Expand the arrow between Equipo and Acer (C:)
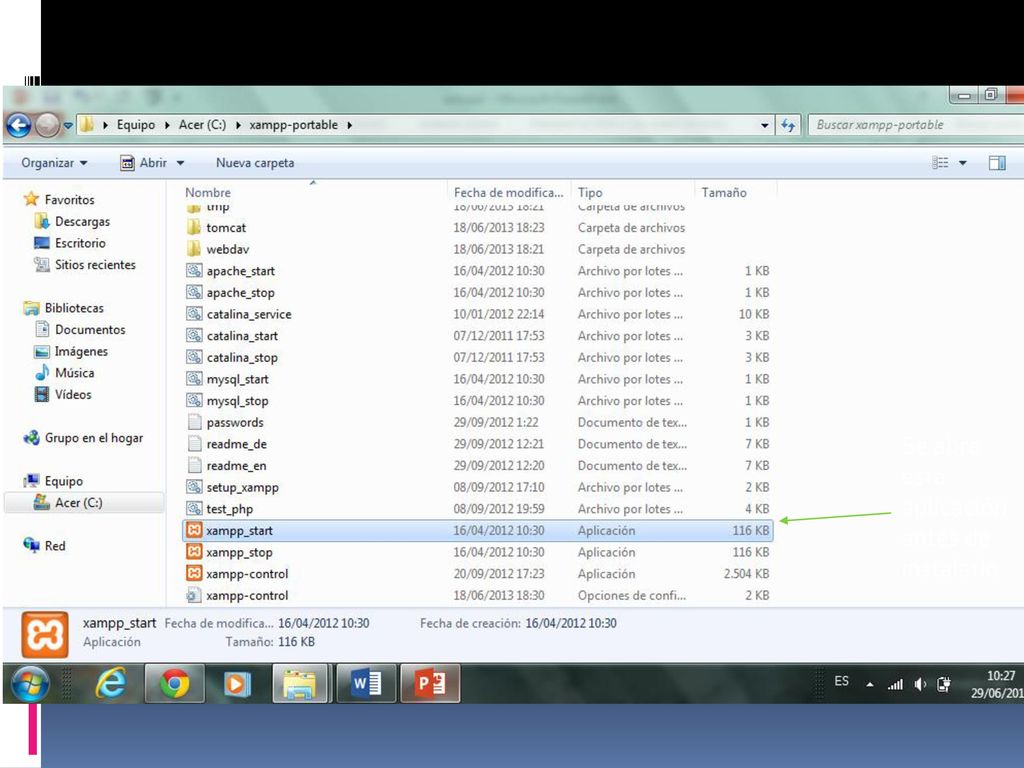1024x768 pixels. (167, 125)
